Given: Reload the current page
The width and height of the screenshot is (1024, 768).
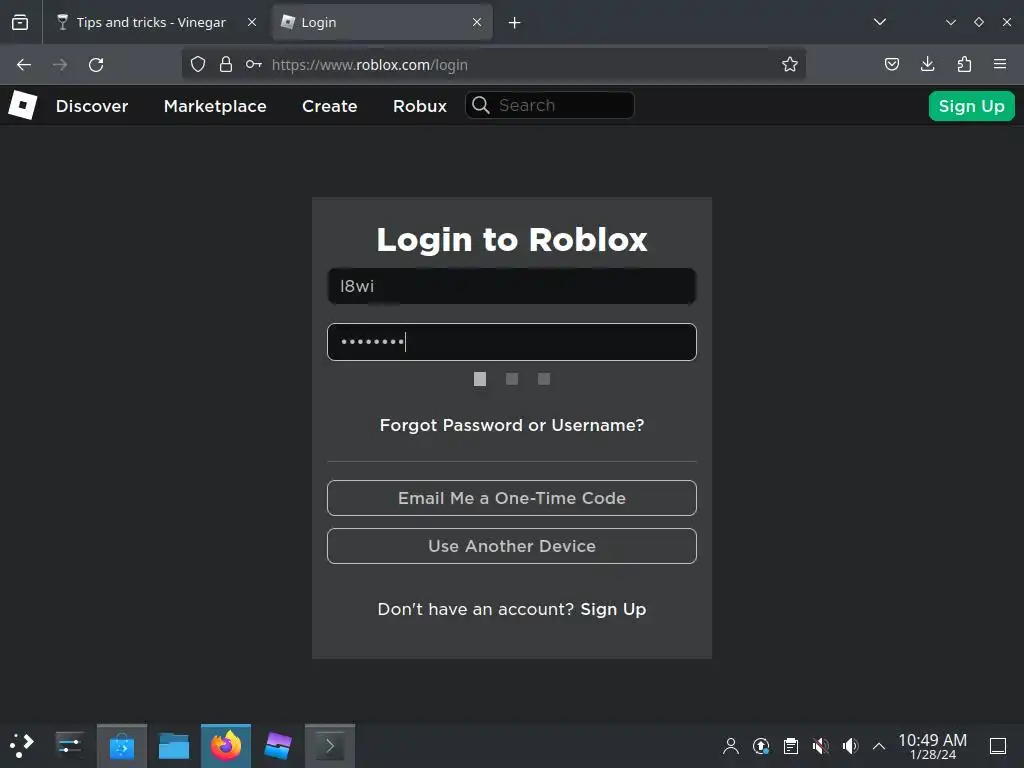Looking at the screenshot, I should tap(96, 65).
